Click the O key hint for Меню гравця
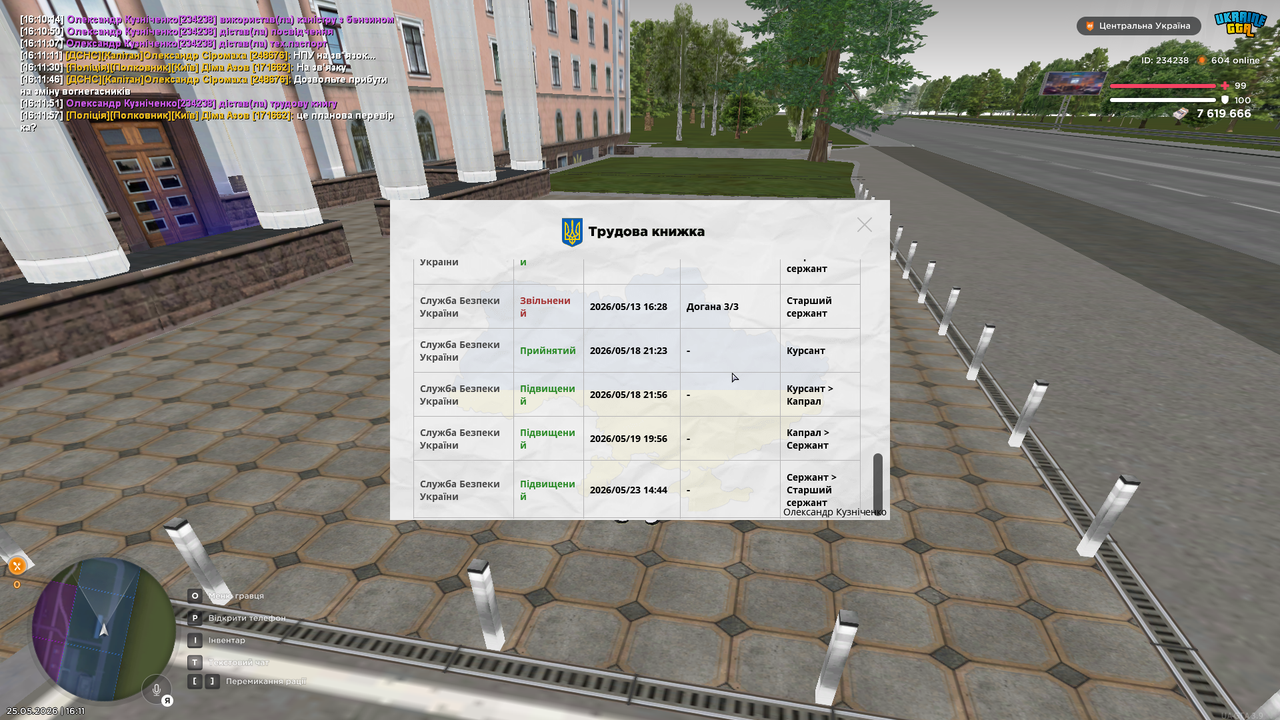The image size is (1280, 720). point(196,596)
